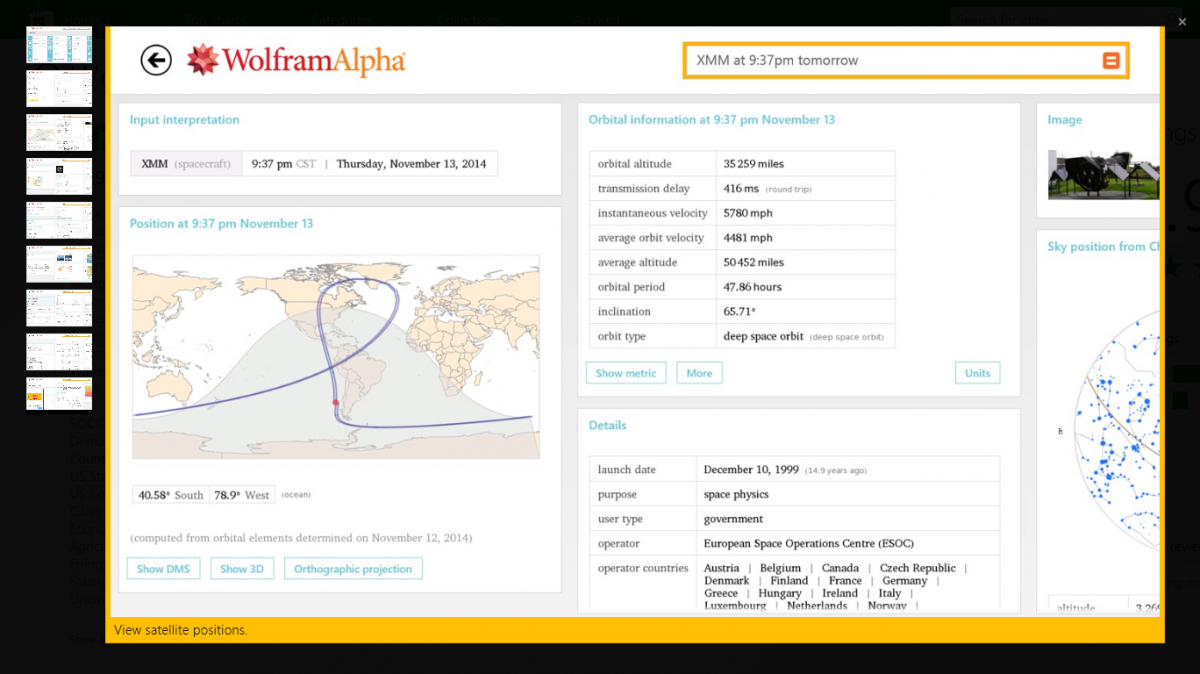Viewport: 1200px width, 674px height.
Task: Click the computed from orbital elements note
Action: (301, 538)
